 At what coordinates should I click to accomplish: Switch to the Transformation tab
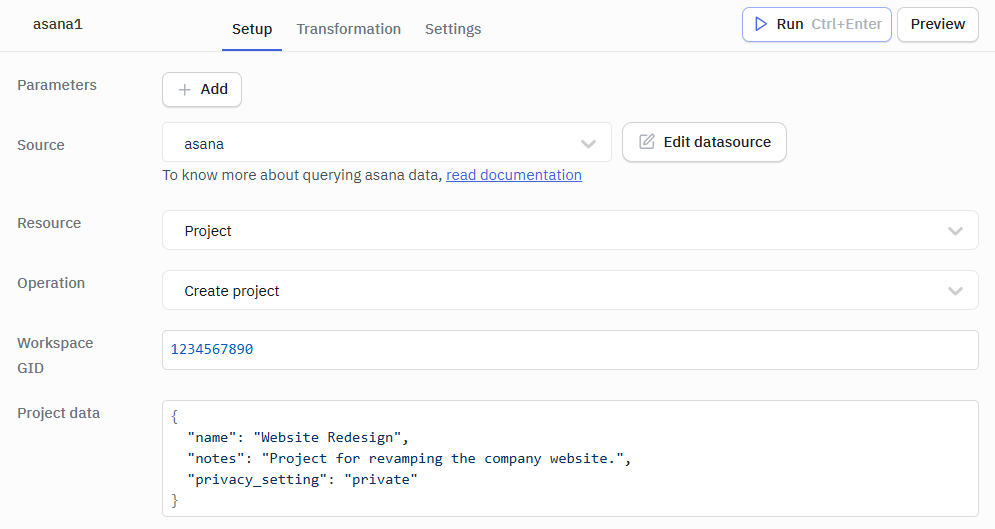pos(348,29)
